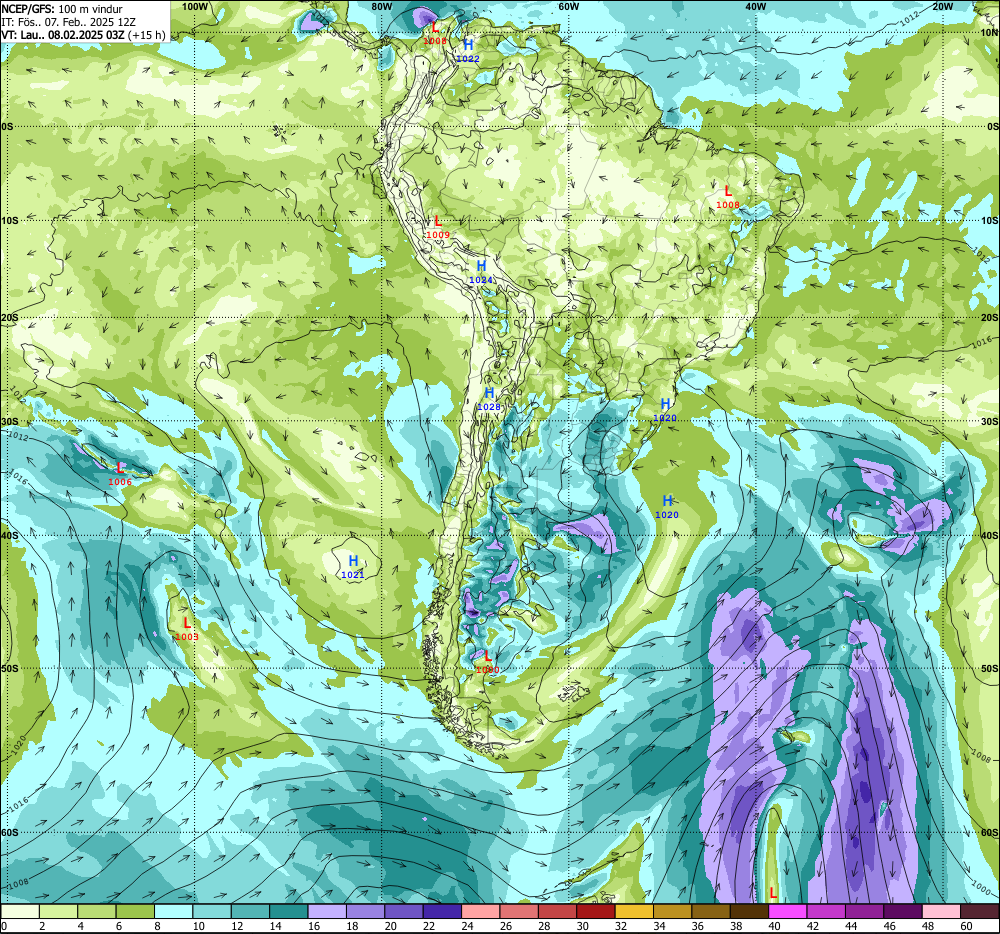Screen dimensions: 1000x934
Task: Pick the deep indigo legend swatch starting at 22
Action: tap(442, 912)
